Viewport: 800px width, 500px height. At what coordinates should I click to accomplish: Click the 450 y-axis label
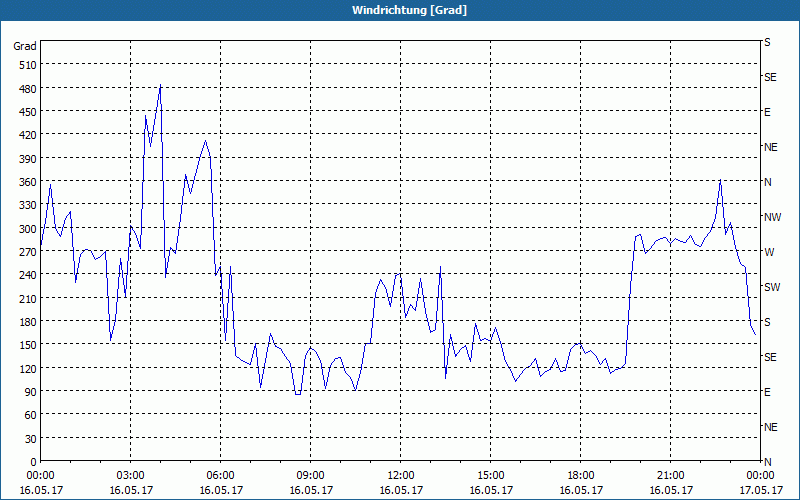pos(28,112)
